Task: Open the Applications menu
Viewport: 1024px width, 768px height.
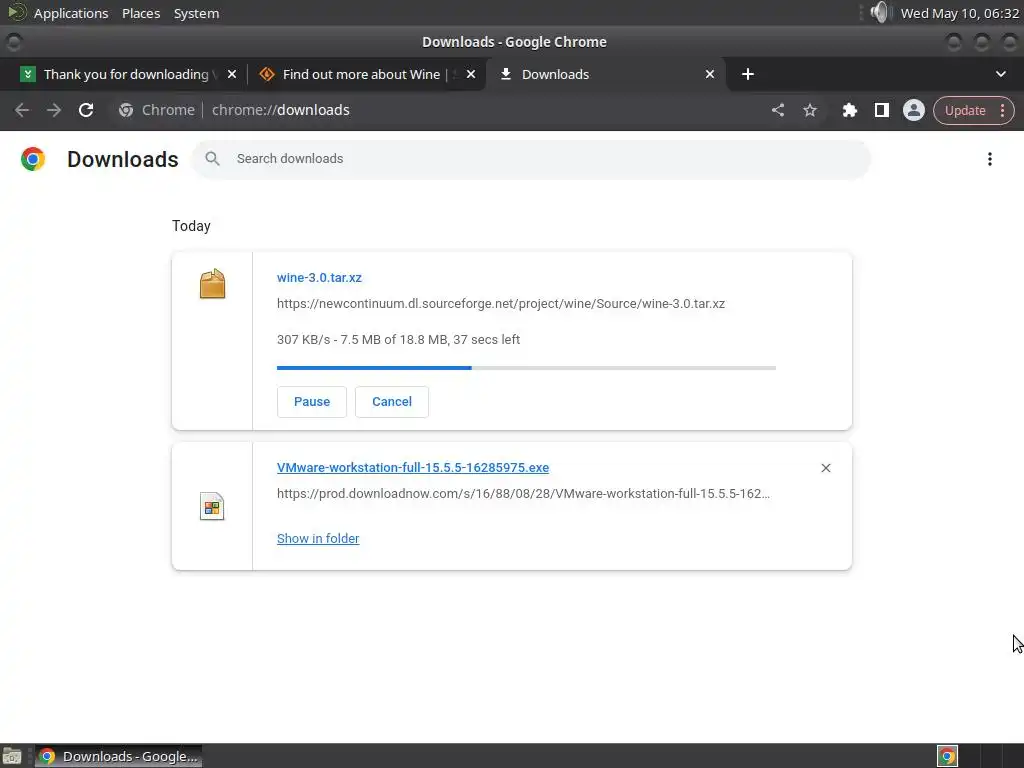Action: tap(71, 13)
